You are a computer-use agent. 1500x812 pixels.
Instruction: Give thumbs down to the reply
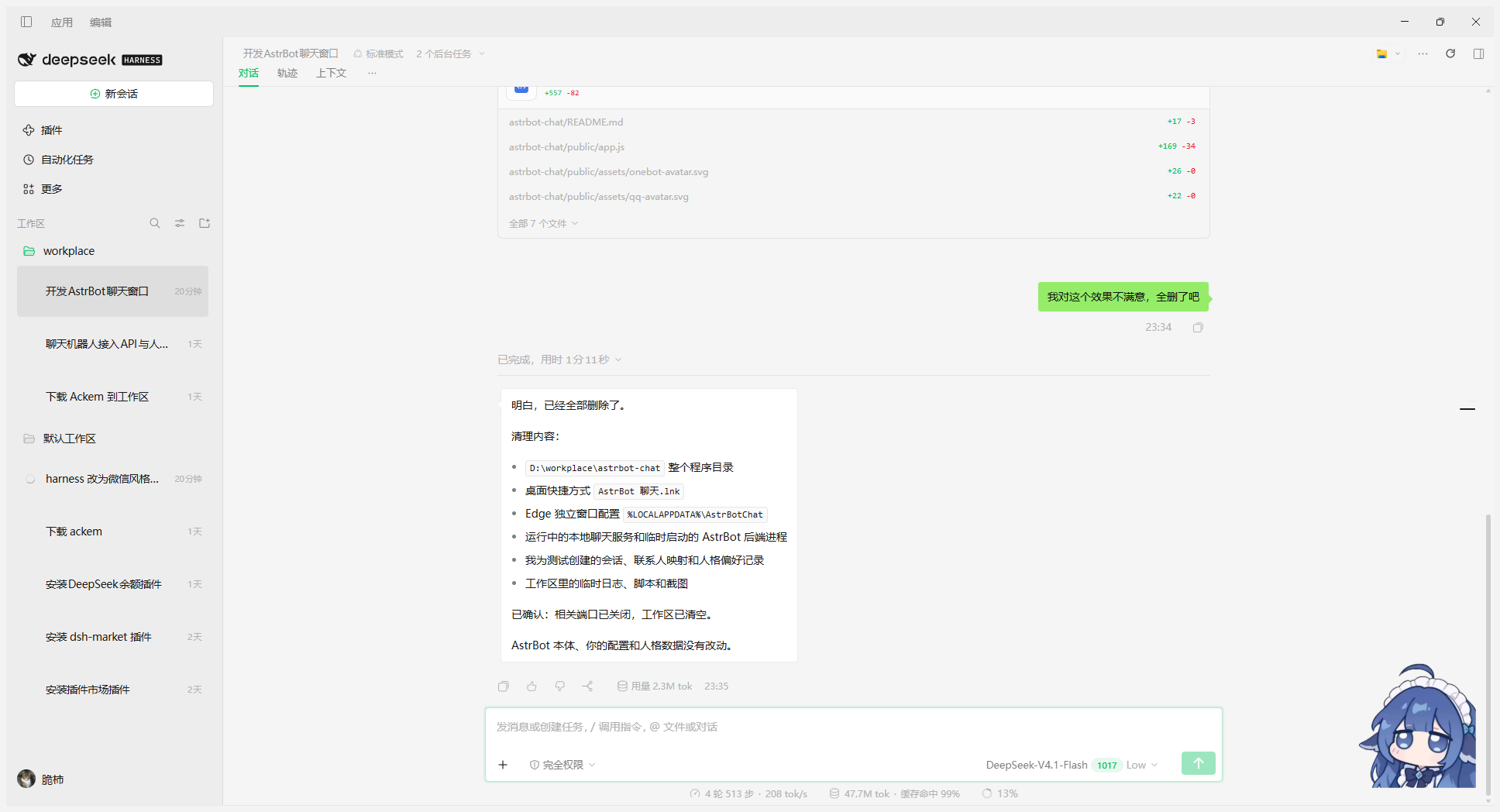(x=560, y=686)
